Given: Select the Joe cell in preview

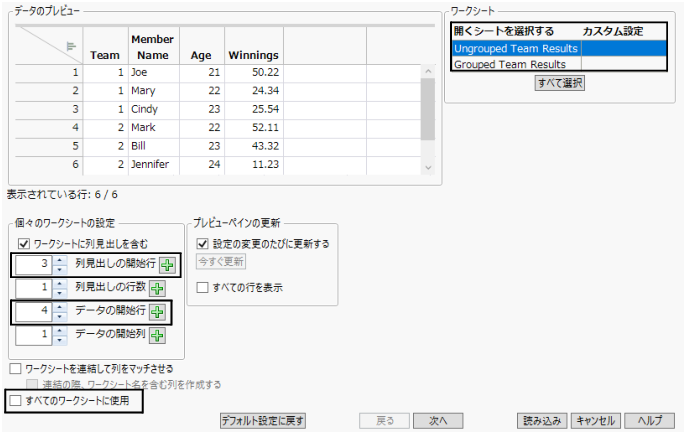Looking at the screenshot, I should click(154, 73).
